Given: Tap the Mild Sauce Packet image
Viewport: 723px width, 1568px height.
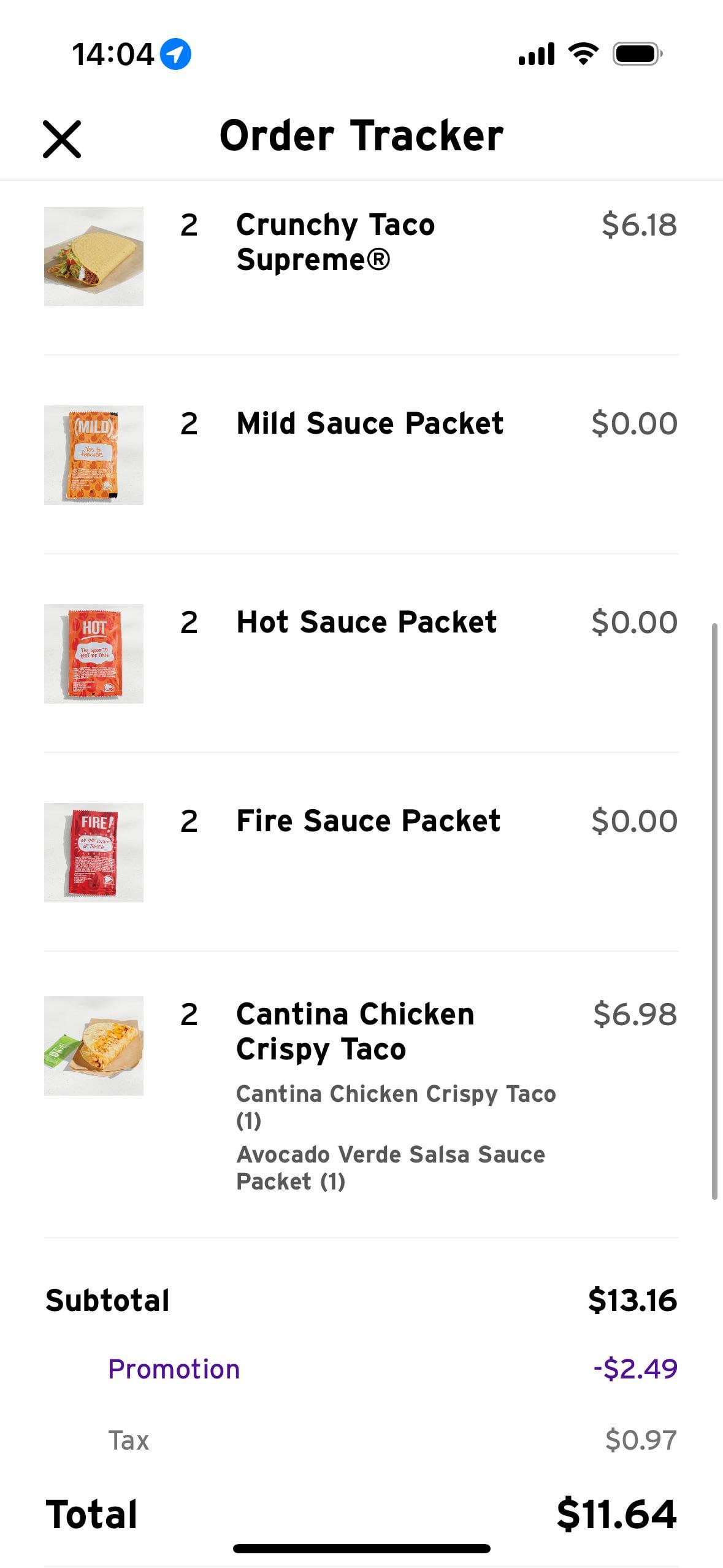Looking at the screenshot, I should [94, 455].
